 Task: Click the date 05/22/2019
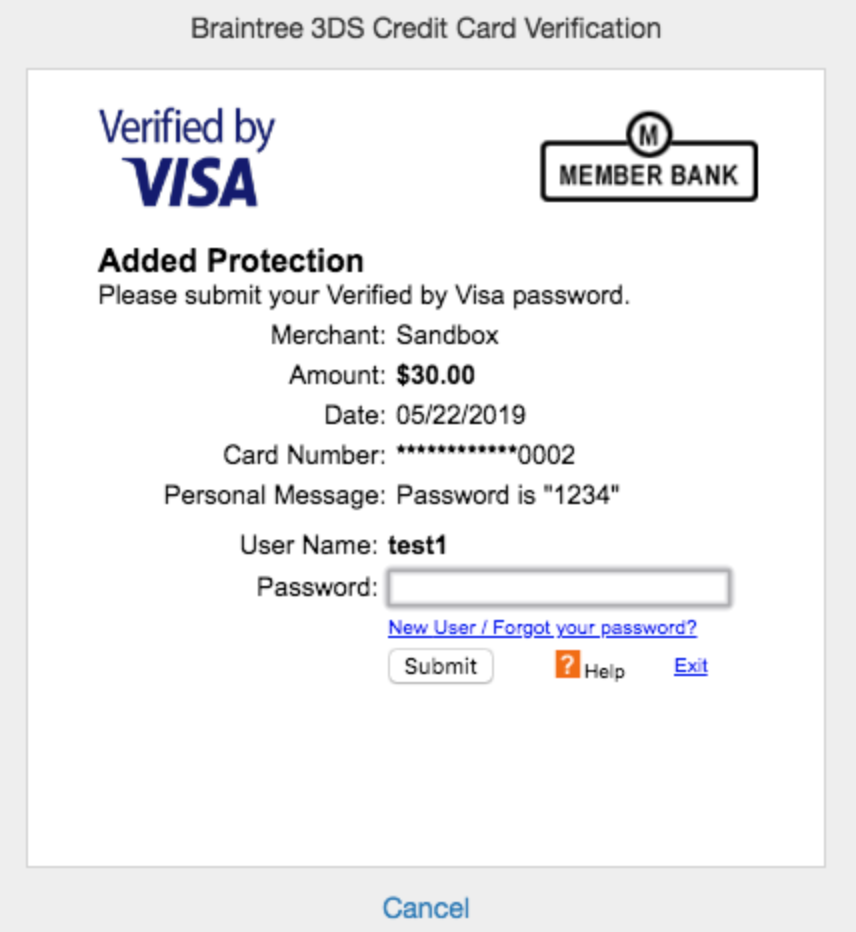tap(461, 416)
